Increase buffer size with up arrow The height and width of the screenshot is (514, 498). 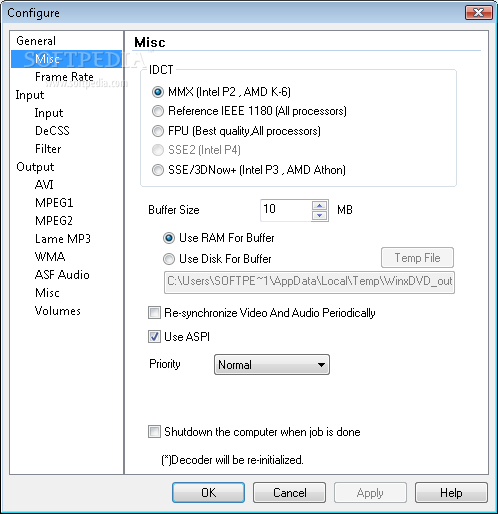[x=320, y=205]
